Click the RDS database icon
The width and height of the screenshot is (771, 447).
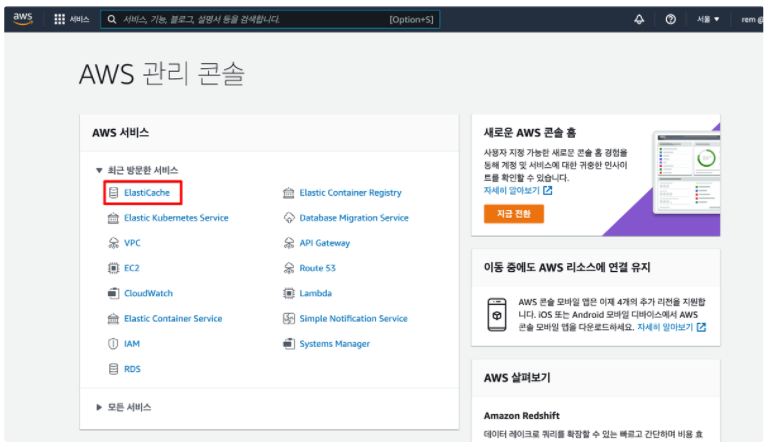pyautogui.click(x=113, y=369)
